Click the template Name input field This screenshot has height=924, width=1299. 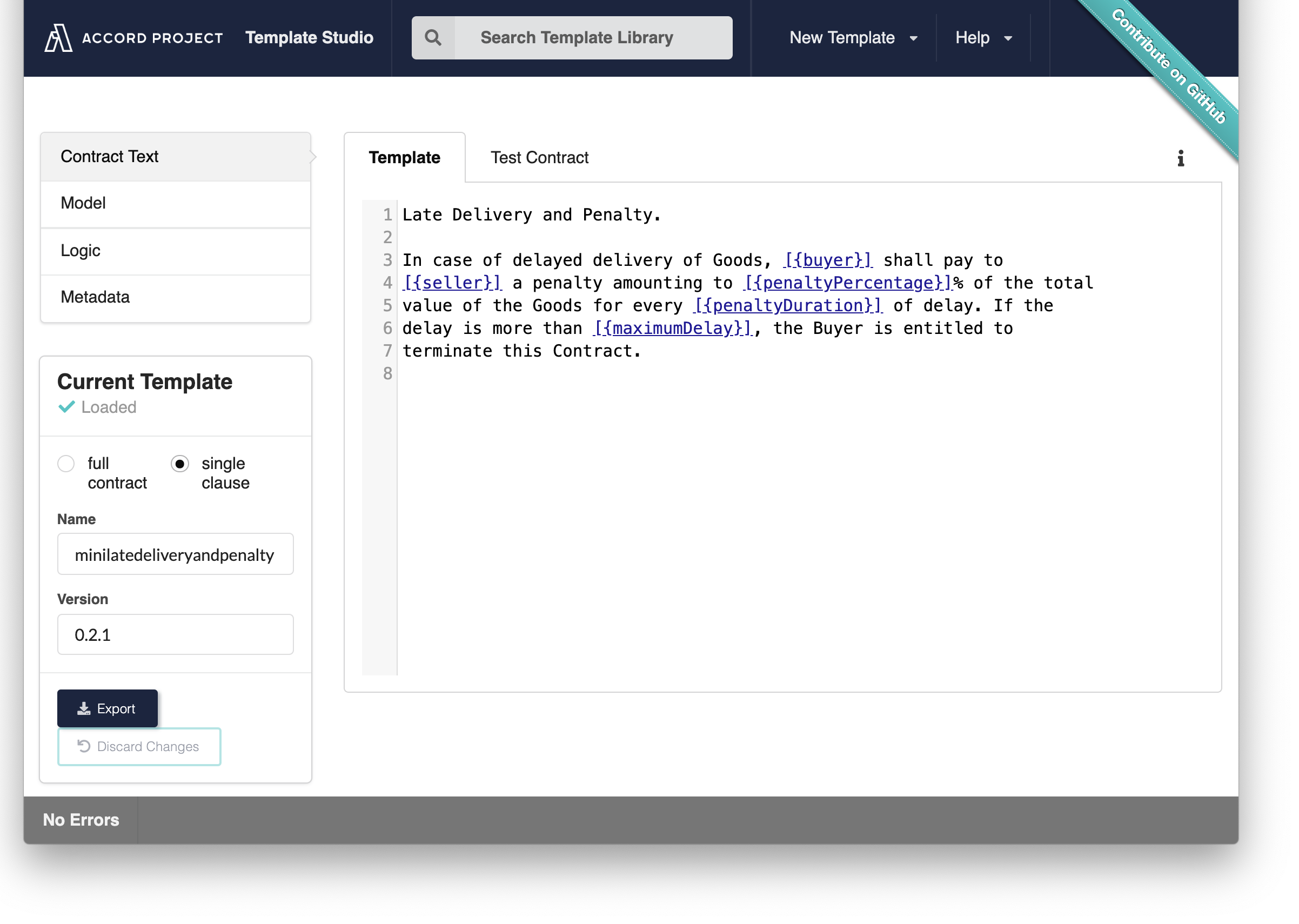[175, 554]
